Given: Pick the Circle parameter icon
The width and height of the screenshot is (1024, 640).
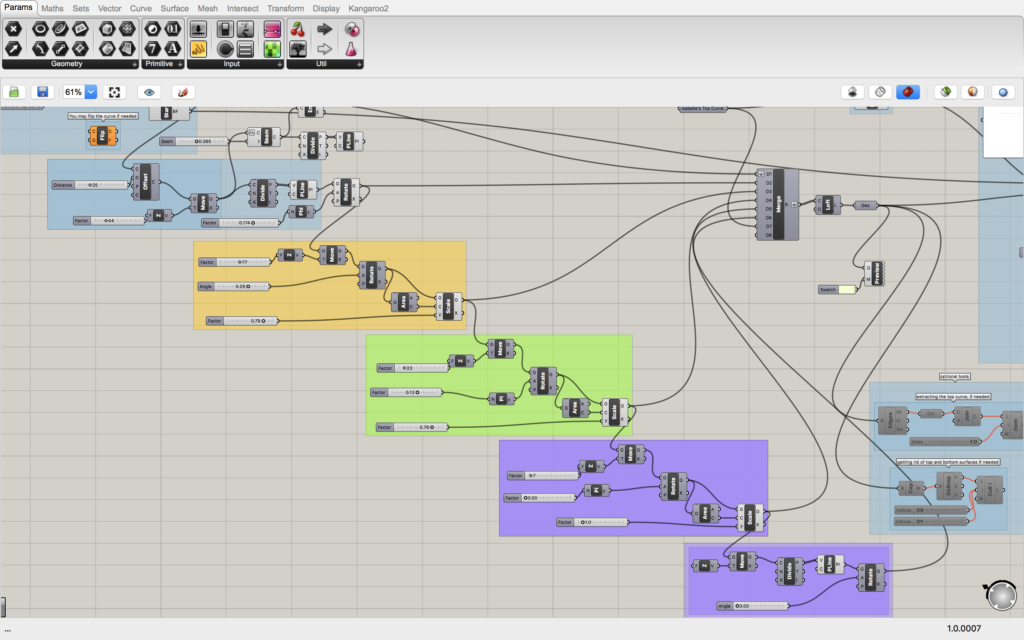Looking at the screenshot, I should pyautogui.click(x=40, y=29).
